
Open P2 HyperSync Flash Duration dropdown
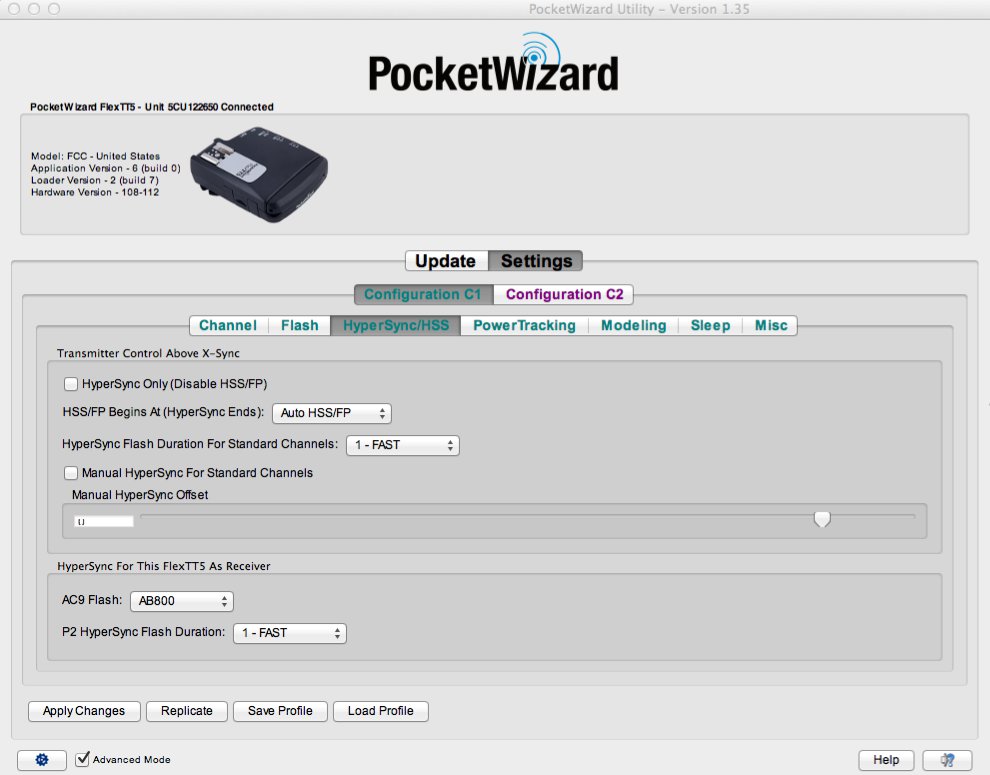coord(289,633)
